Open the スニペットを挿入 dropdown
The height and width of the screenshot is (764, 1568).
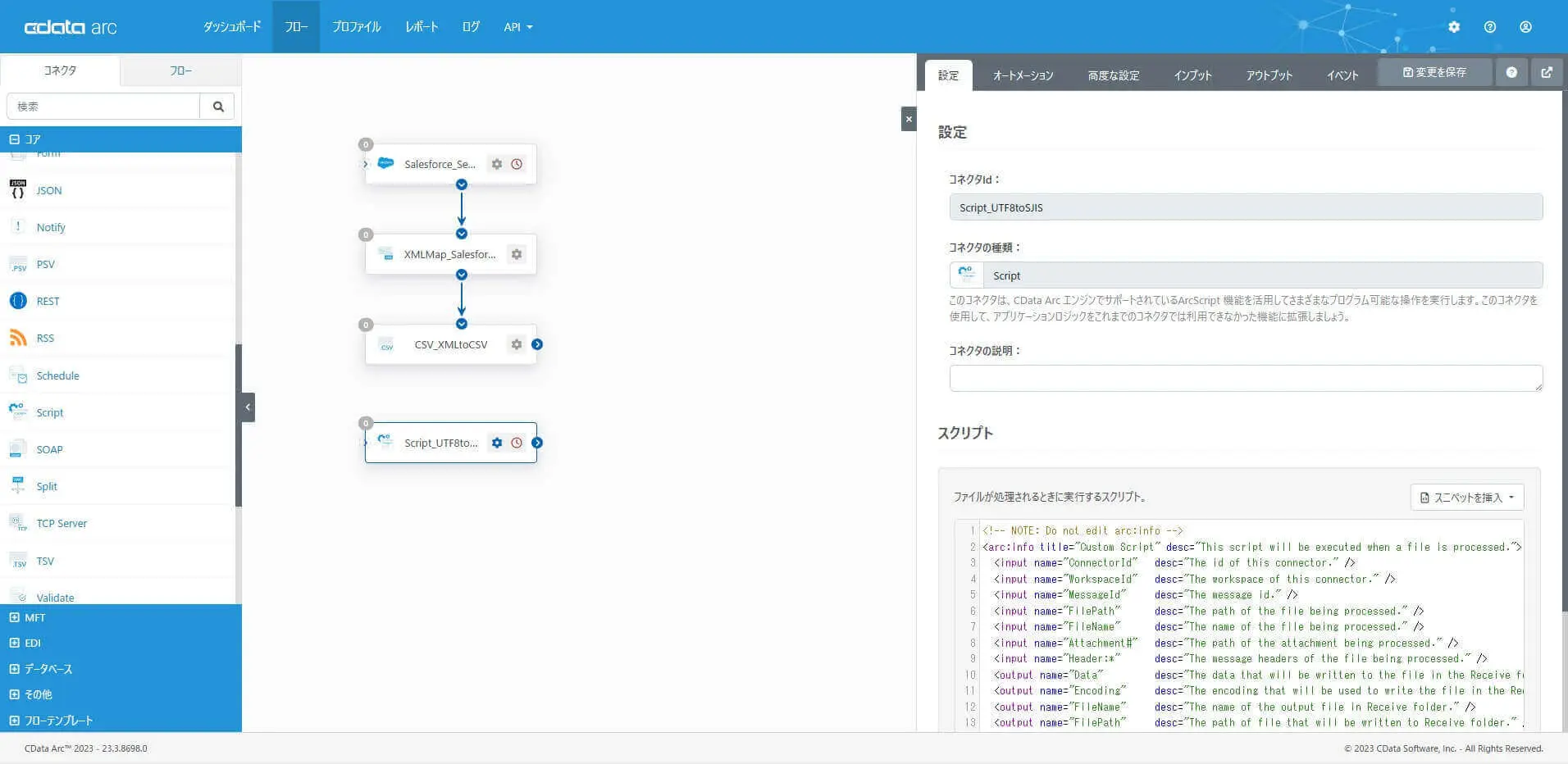1467,498
